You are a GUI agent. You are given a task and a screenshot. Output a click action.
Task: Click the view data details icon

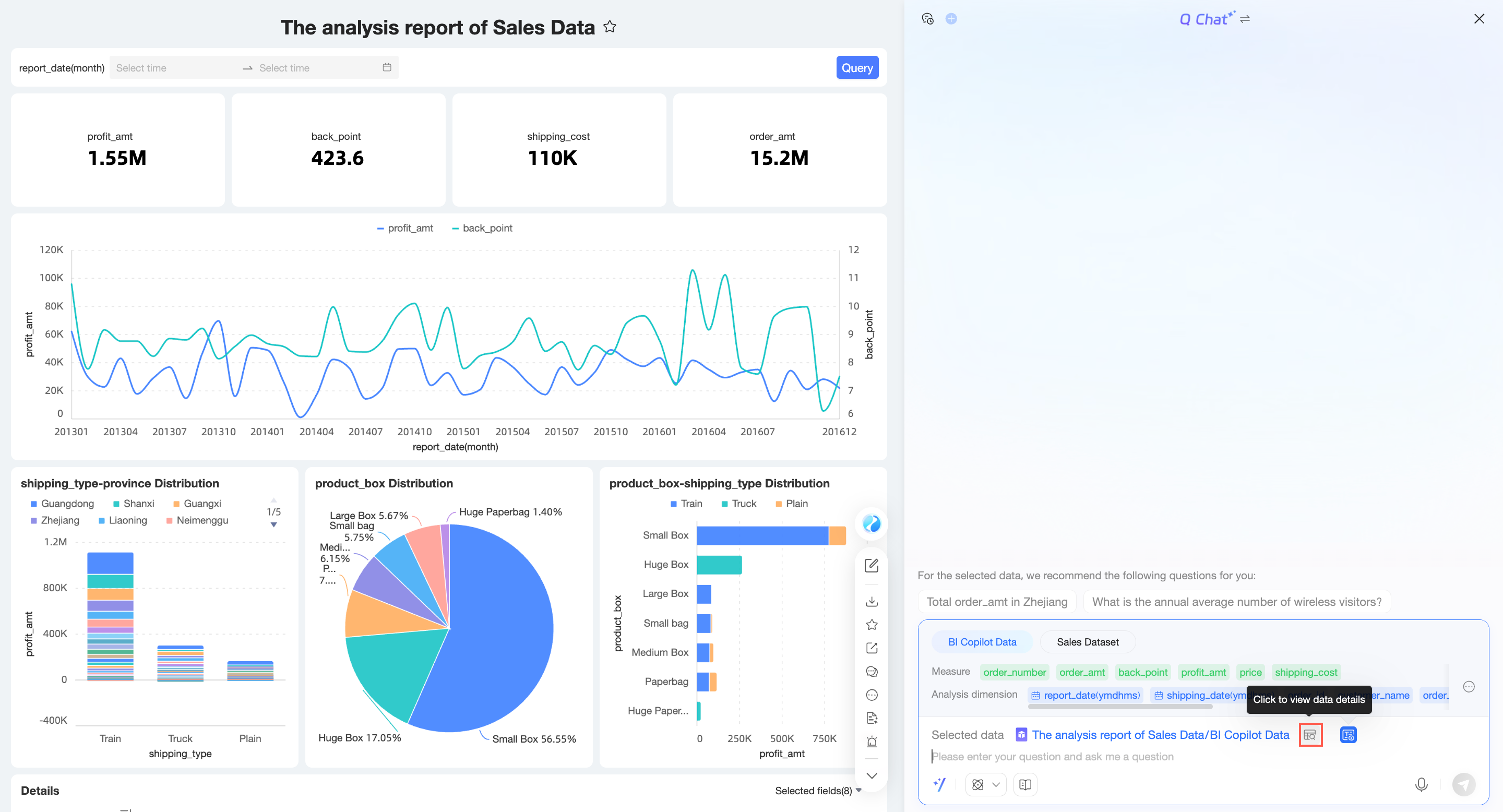tap(1310, 735)
